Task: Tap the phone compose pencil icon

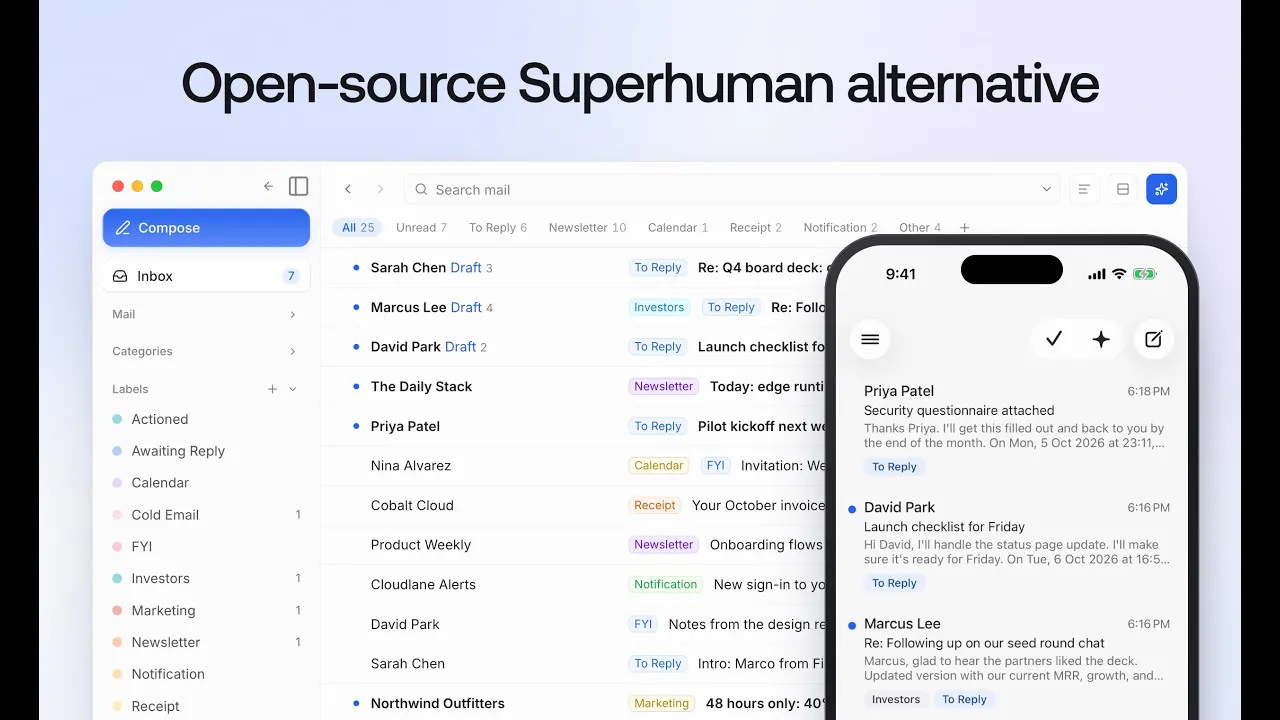Action: click(x=1153, y=339)
